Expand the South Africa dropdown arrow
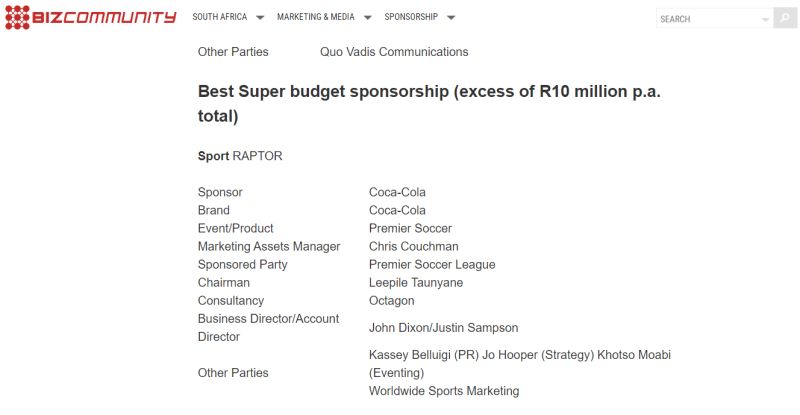Viewport: 800px width, 415px height. pos(260,17)
